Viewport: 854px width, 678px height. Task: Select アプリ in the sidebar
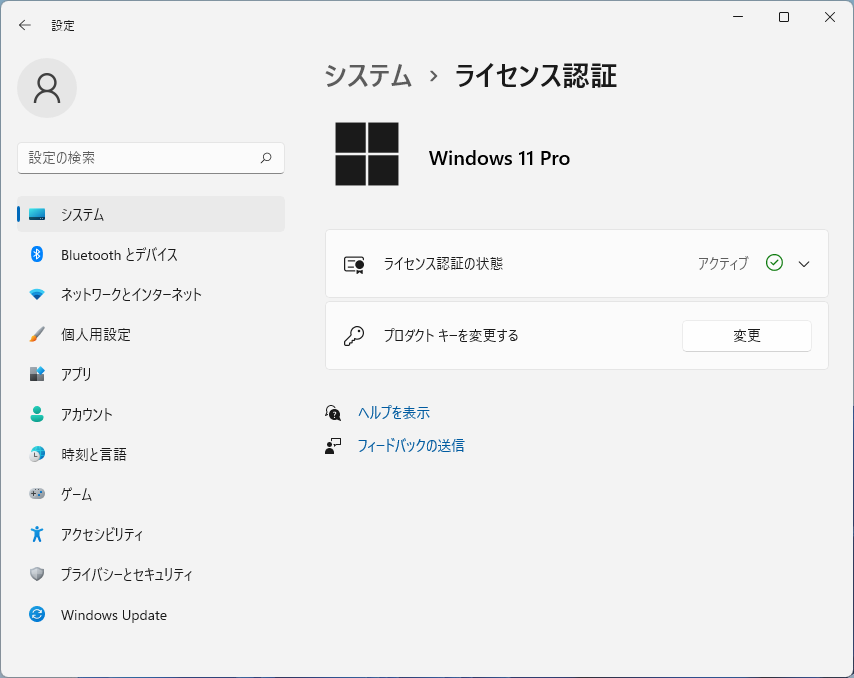coord(151,374)
